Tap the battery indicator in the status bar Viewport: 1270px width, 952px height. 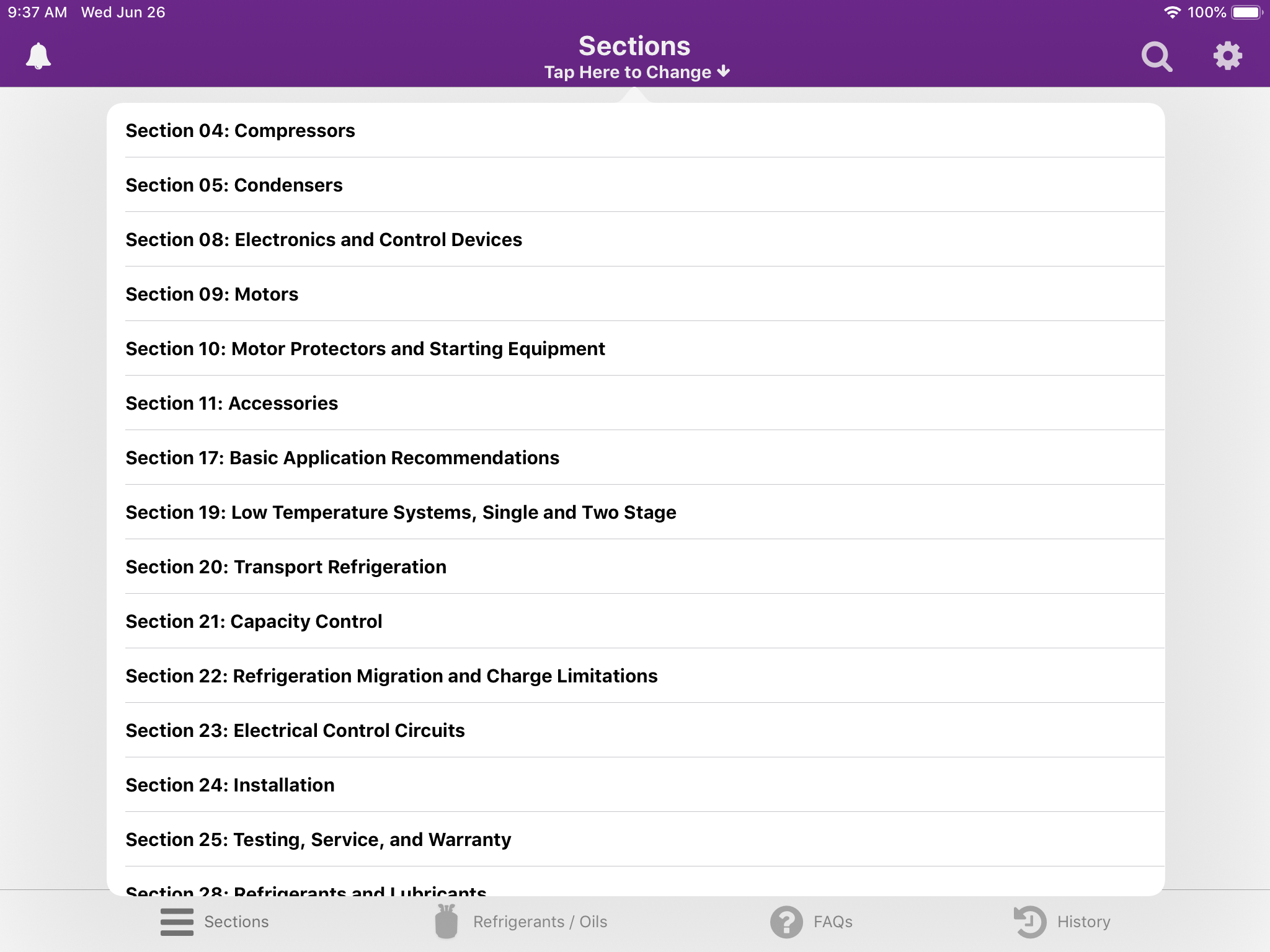pos(1246,11)
